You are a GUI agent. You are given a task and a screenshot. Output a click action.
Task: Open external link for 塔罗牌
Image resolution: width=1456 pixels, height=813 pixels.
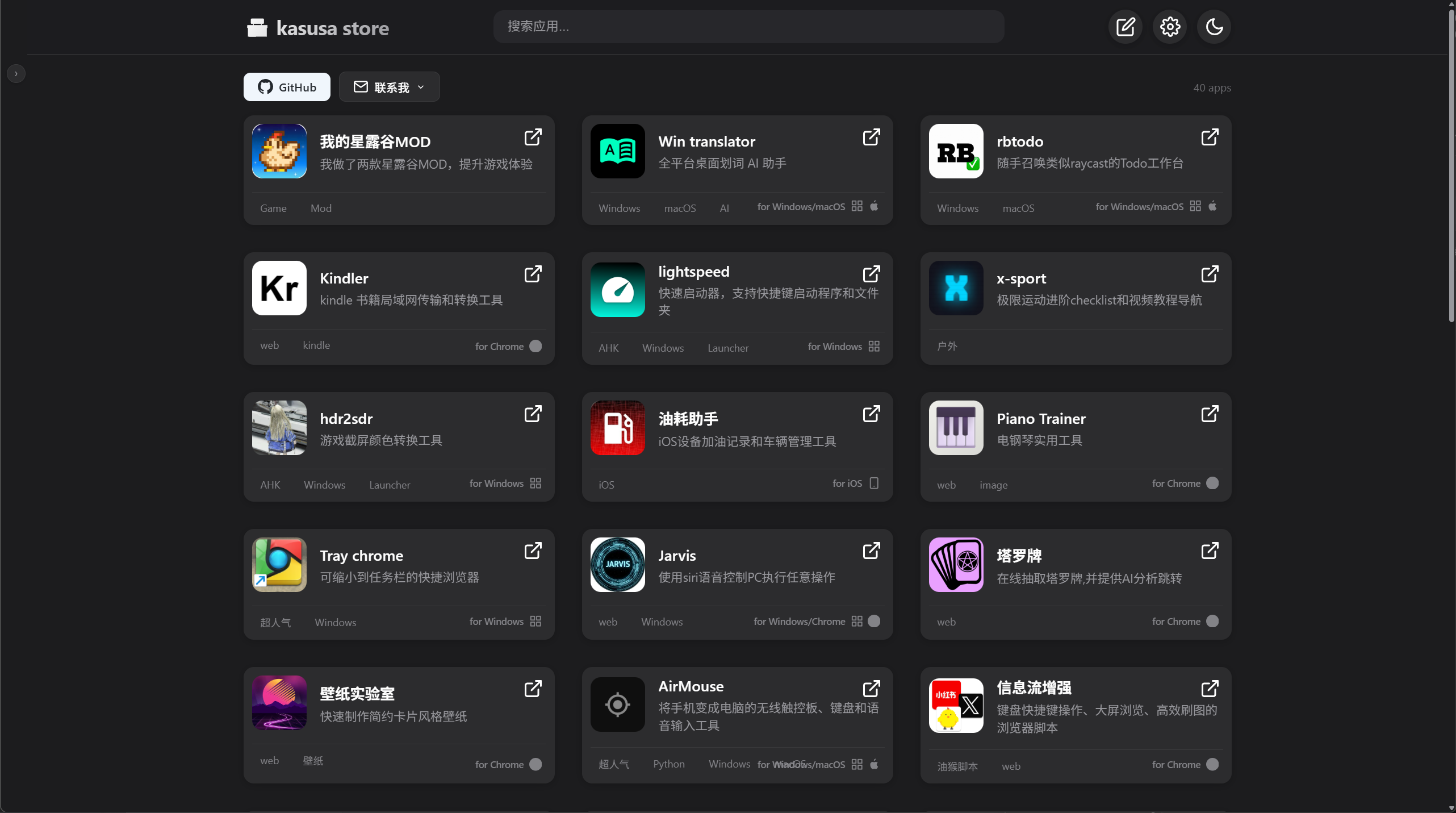click(1210, 551)
